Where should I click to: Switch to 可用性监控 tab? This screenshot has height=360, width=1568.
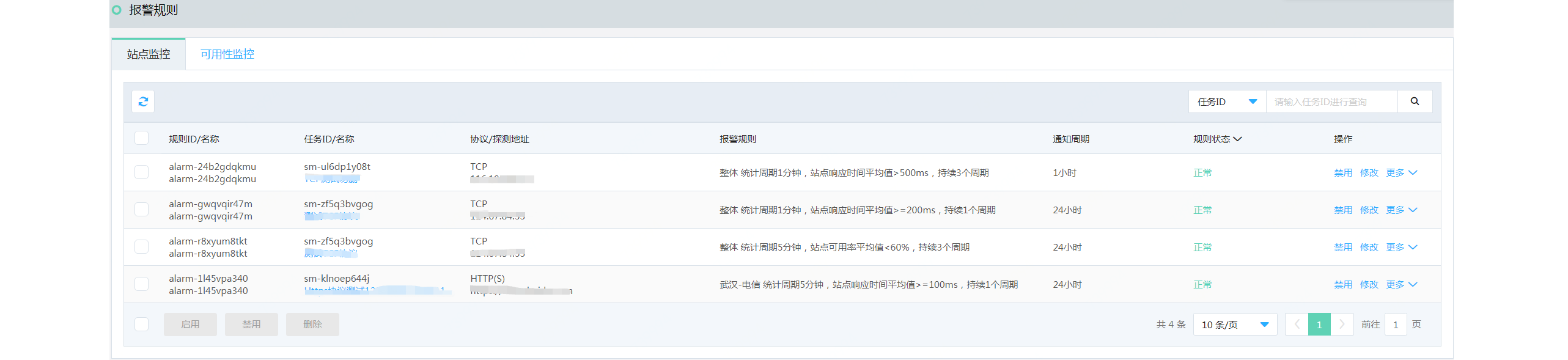[227, 54]
